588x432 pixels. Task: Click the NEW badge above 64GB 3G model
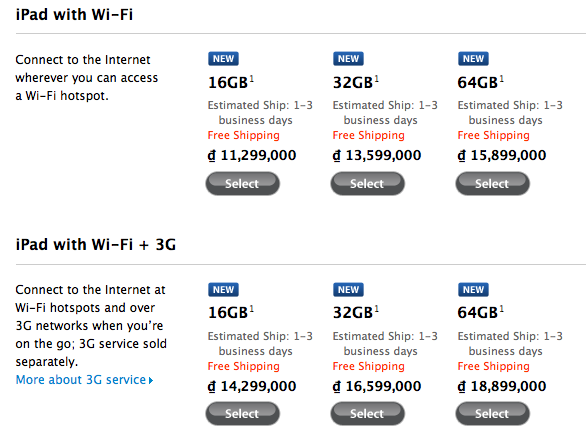click(x=473, y=290)
